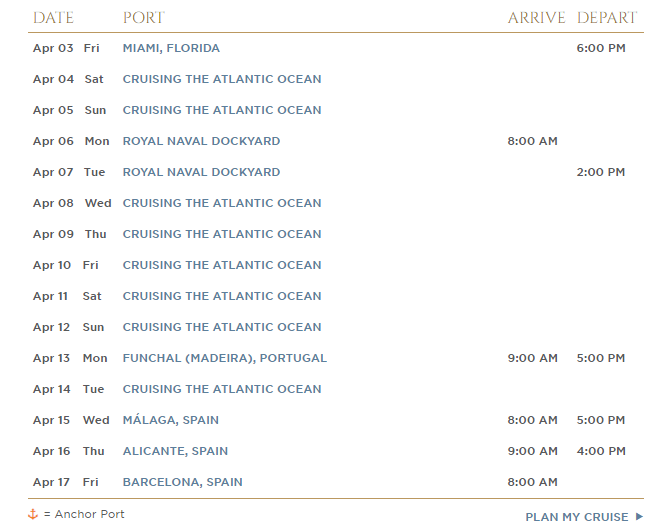
Task: Click the DATE column header
Action: 53,18
